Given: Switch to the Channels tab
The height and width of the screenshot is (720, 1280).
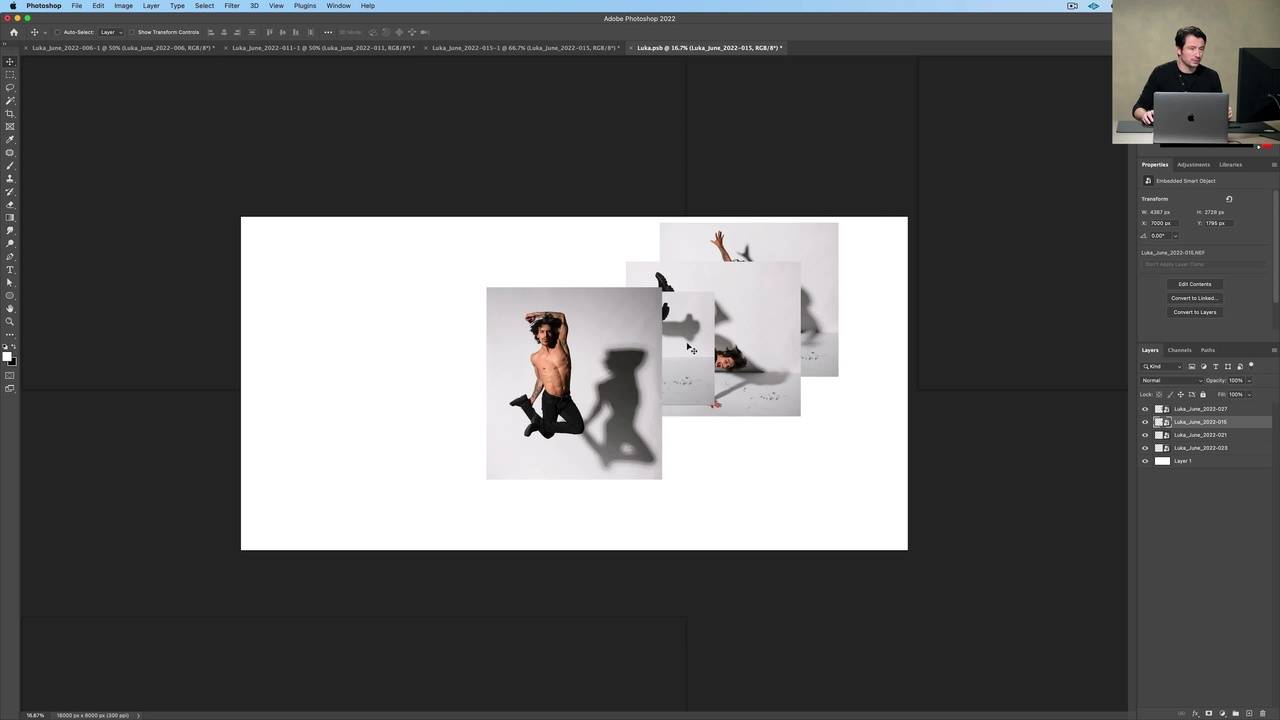Looking at the screenshot, I should tap(1179, 350).
